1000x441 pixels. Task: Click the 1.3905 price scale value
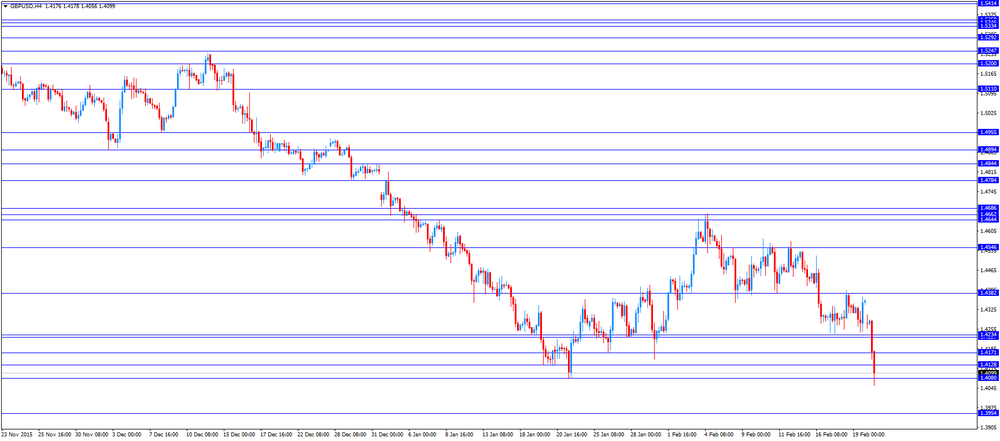coord(989,426)
